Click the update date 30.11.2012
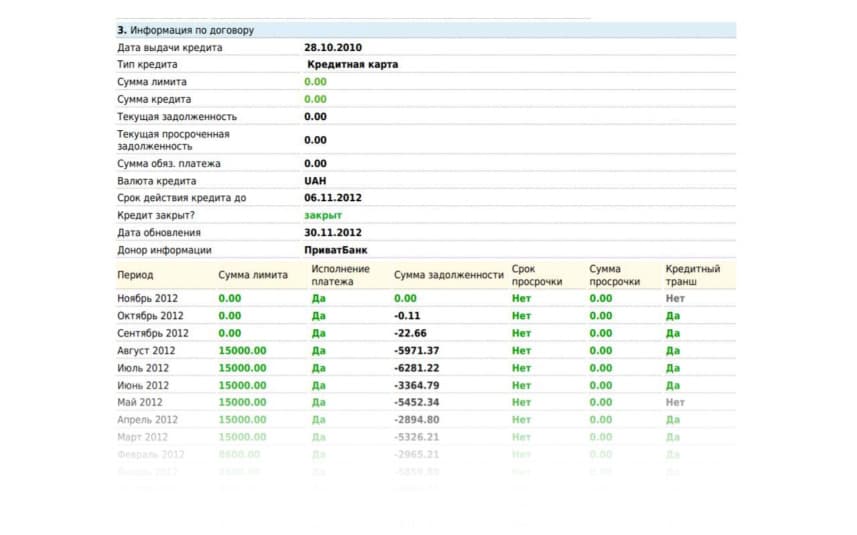Screen dimensions: 857x535 click(333, 233)
